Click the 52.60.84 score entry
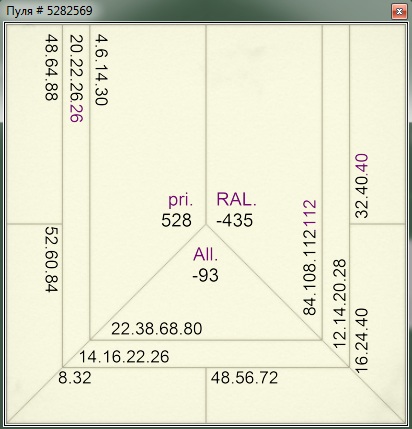The image size is (412, 429). [x=52, y=260]
